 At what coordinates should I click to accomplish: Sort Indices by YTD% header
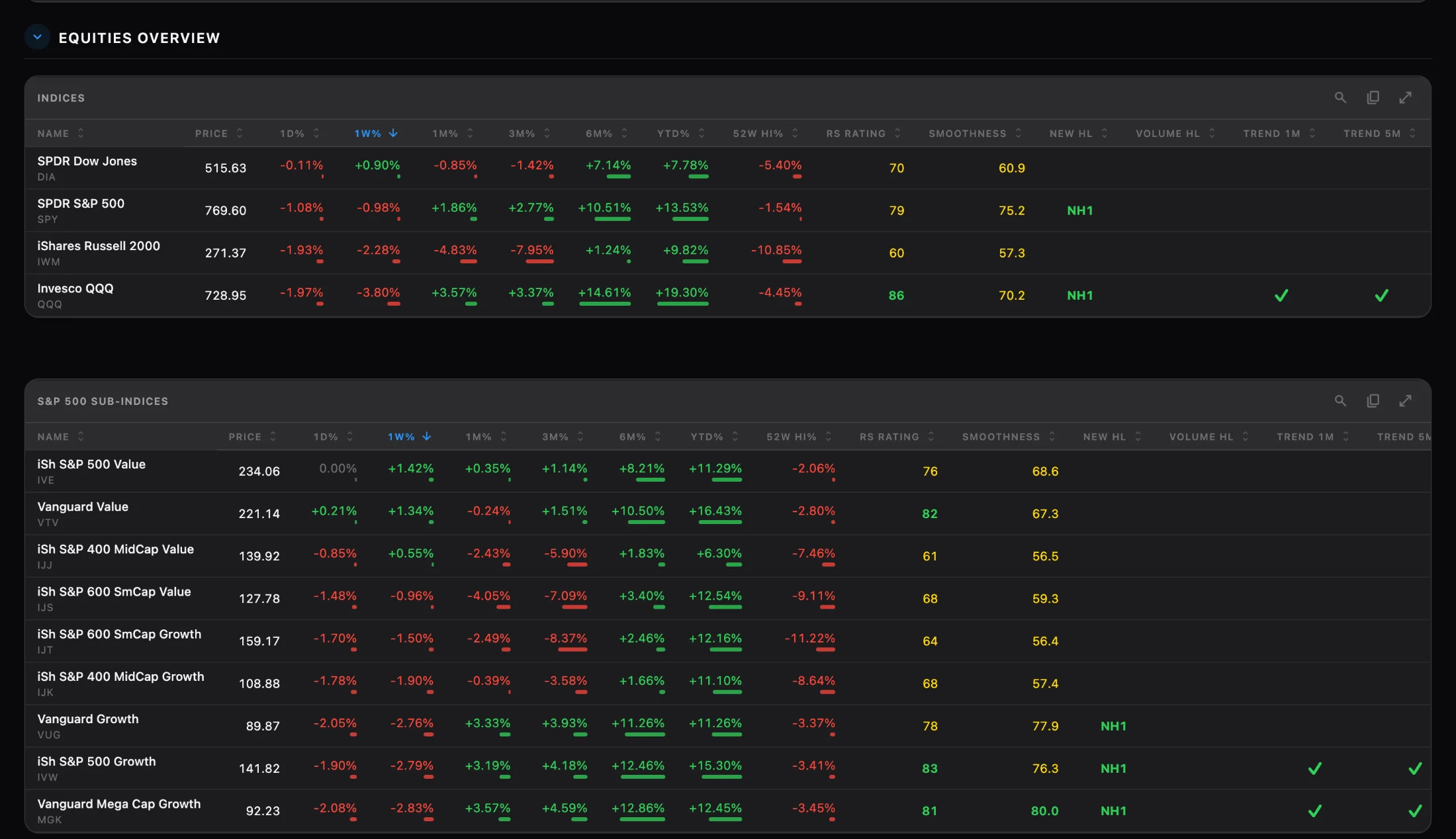[x=681, y=133]
